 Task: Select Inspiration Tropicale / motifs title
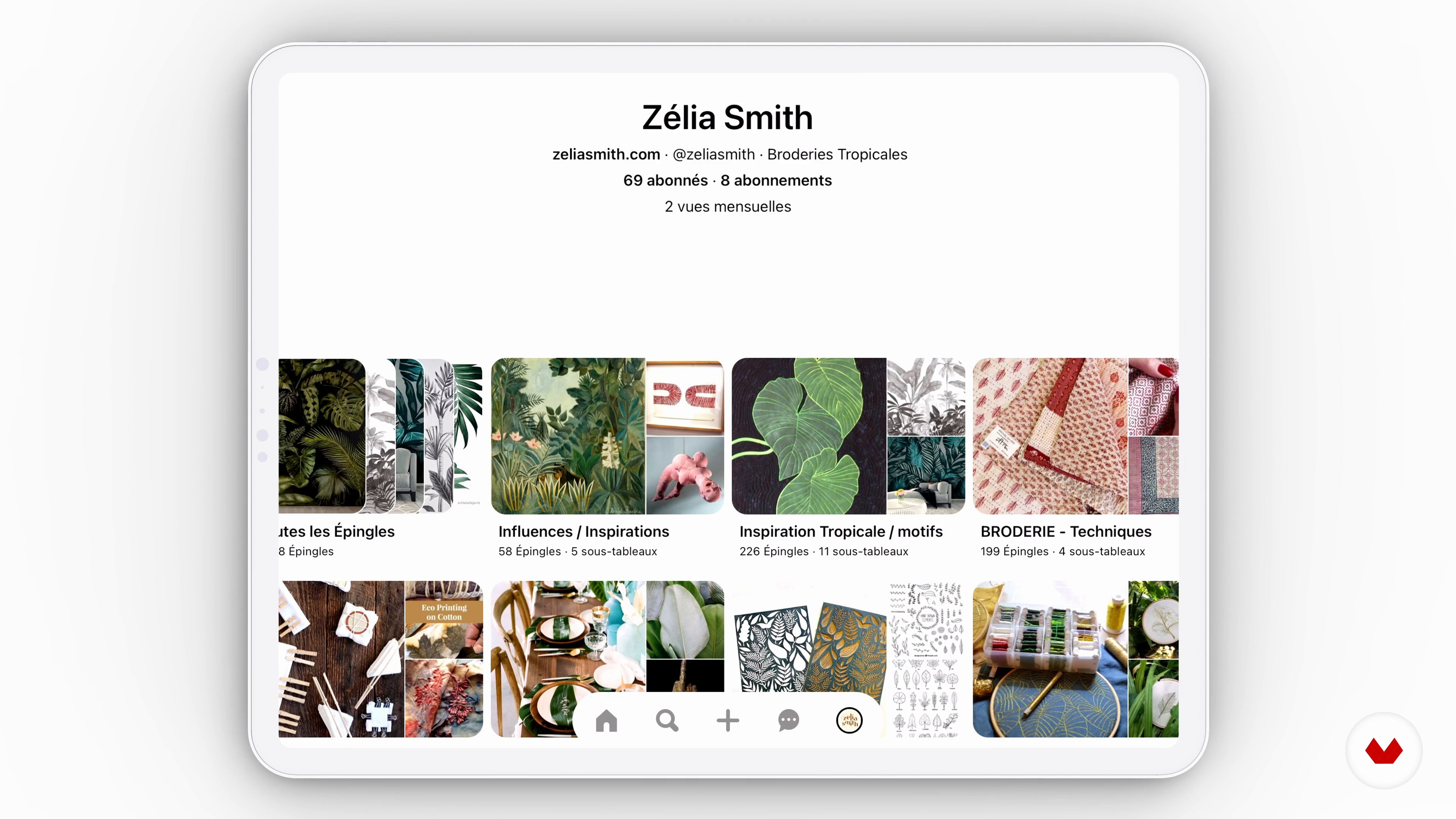(x=841, y=531)
